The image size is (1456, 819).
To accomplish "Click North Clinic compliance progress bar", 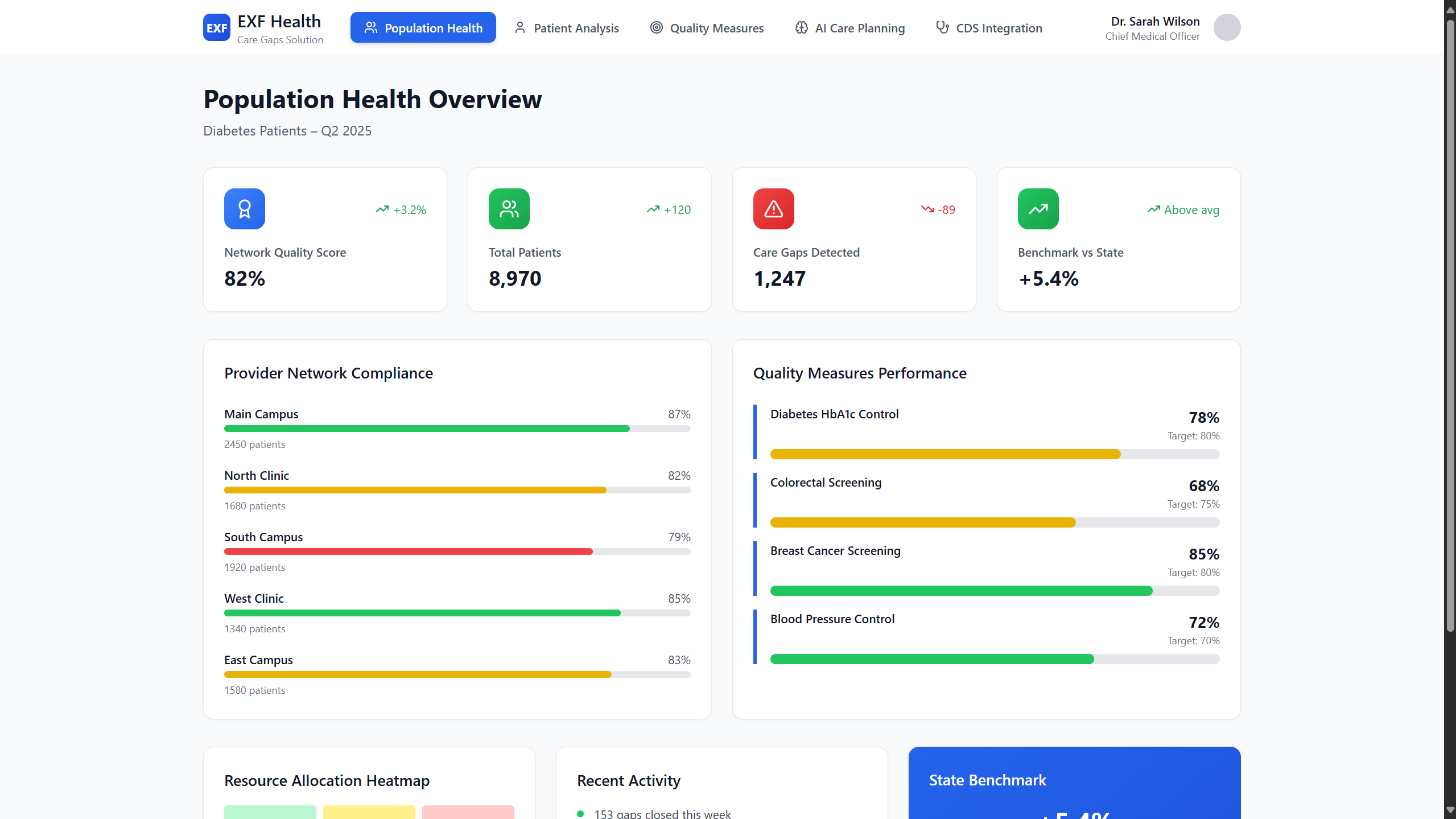I will tap(457, 490).
